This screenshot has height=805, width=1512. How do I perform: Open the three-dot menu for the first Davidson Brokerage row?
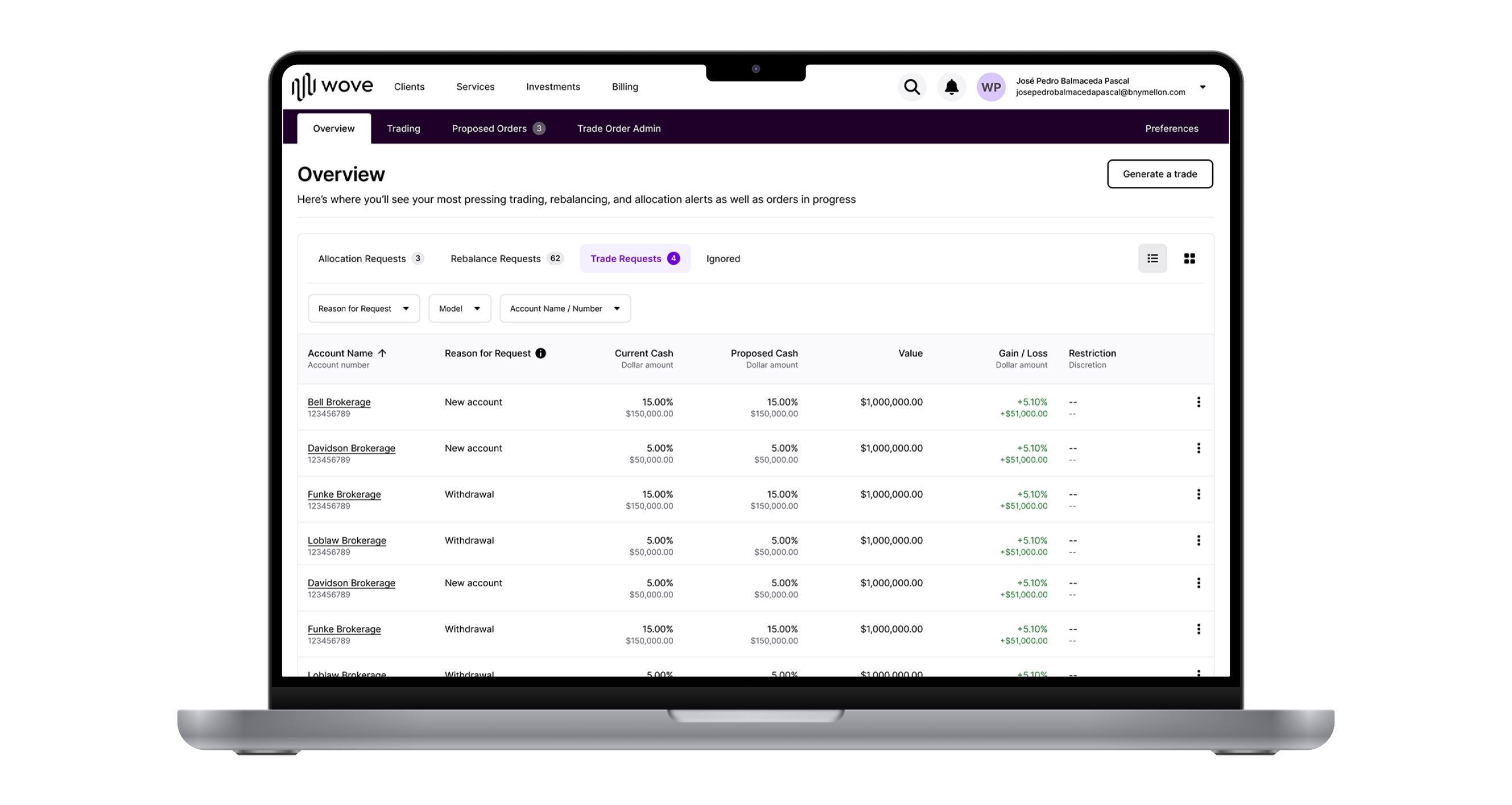1199,449
